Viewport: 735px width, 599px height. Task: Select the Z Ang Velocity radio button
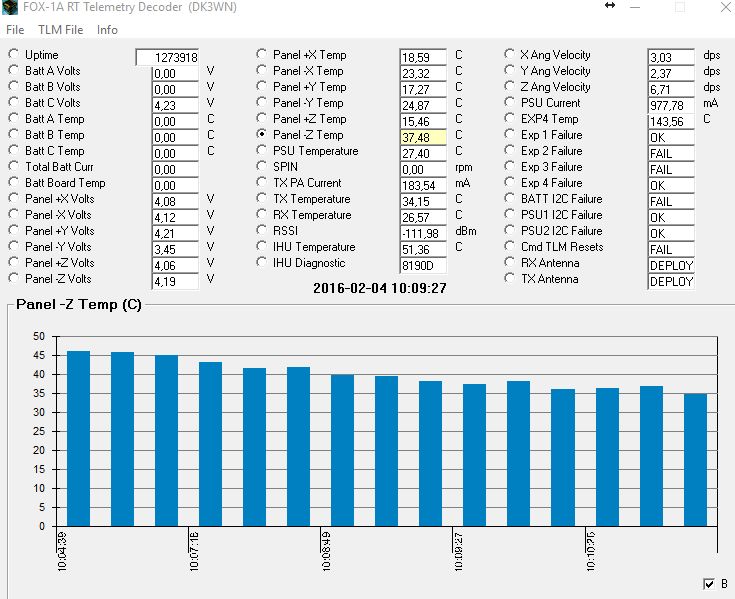[x=510, y=86]
